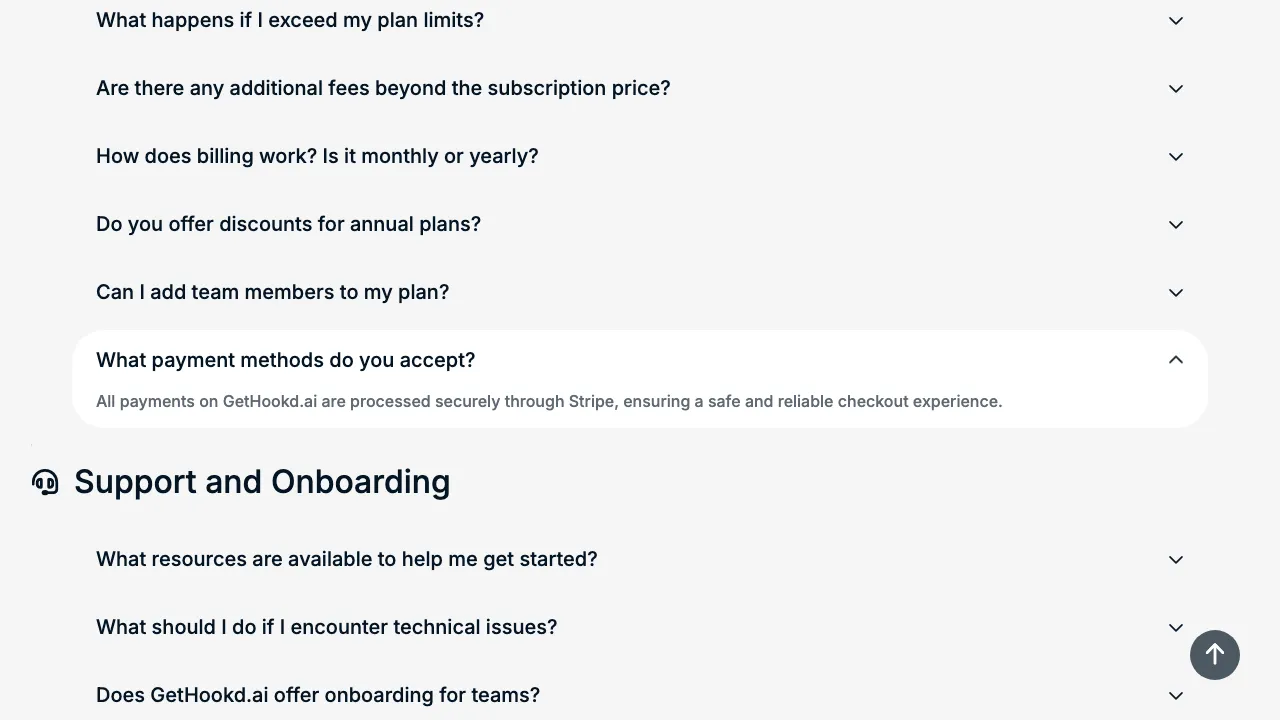
Task: Click "Are there any additional fees" question text
Action: point(383,88)
